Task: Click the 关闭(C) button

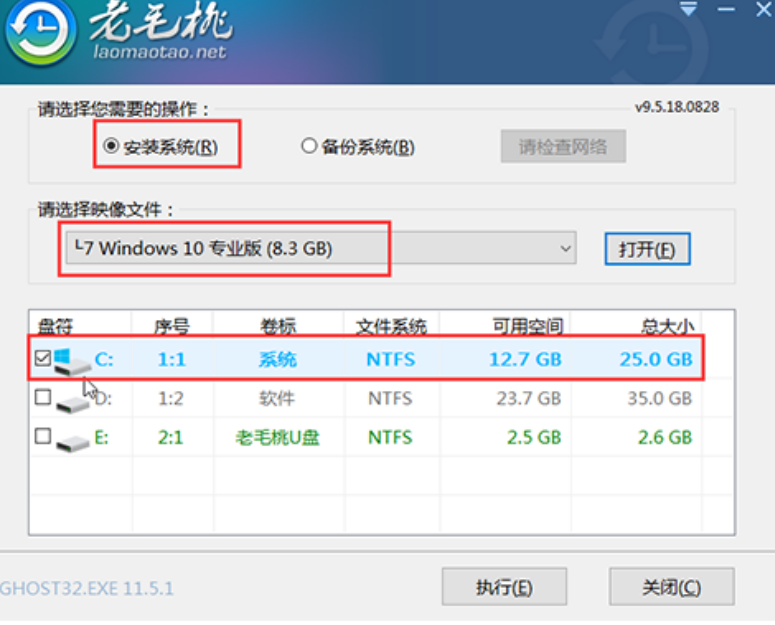Action: tap(672, 587)
